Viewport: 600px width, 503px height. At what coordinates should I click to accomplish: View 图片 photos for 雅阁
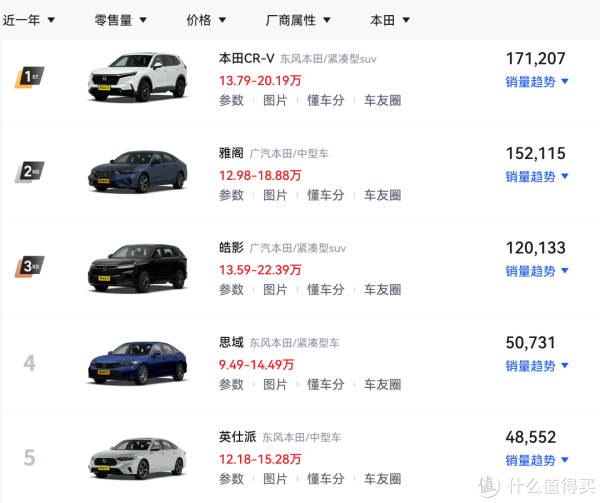click(275, 195)
